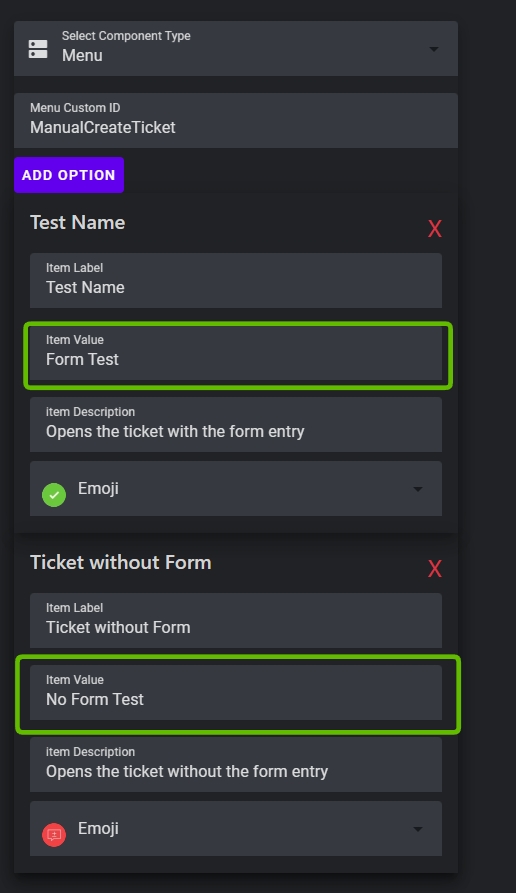The width and height of the screenshot is (516, 893).
Task: Click Item Value field with No Form Test
Action: pos(236,693)
